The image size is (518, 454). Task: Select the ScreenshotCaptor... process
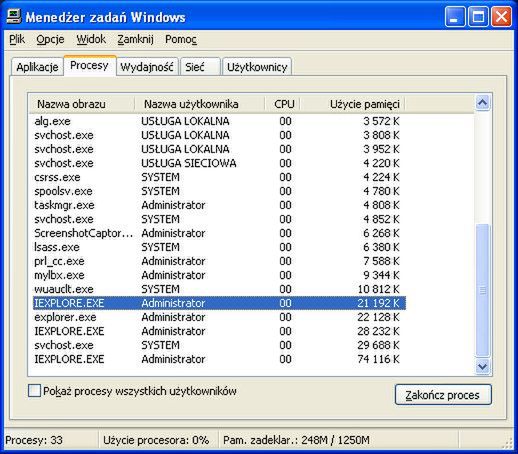pos(219,233)
